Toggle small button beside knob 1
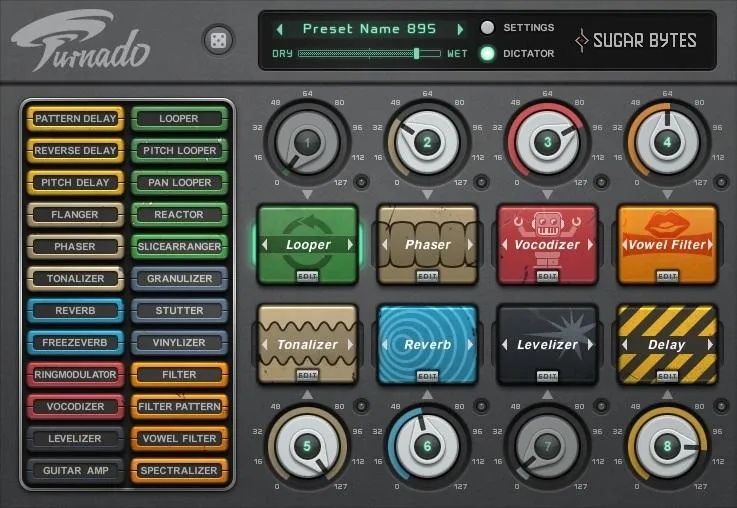 (361, 182)
